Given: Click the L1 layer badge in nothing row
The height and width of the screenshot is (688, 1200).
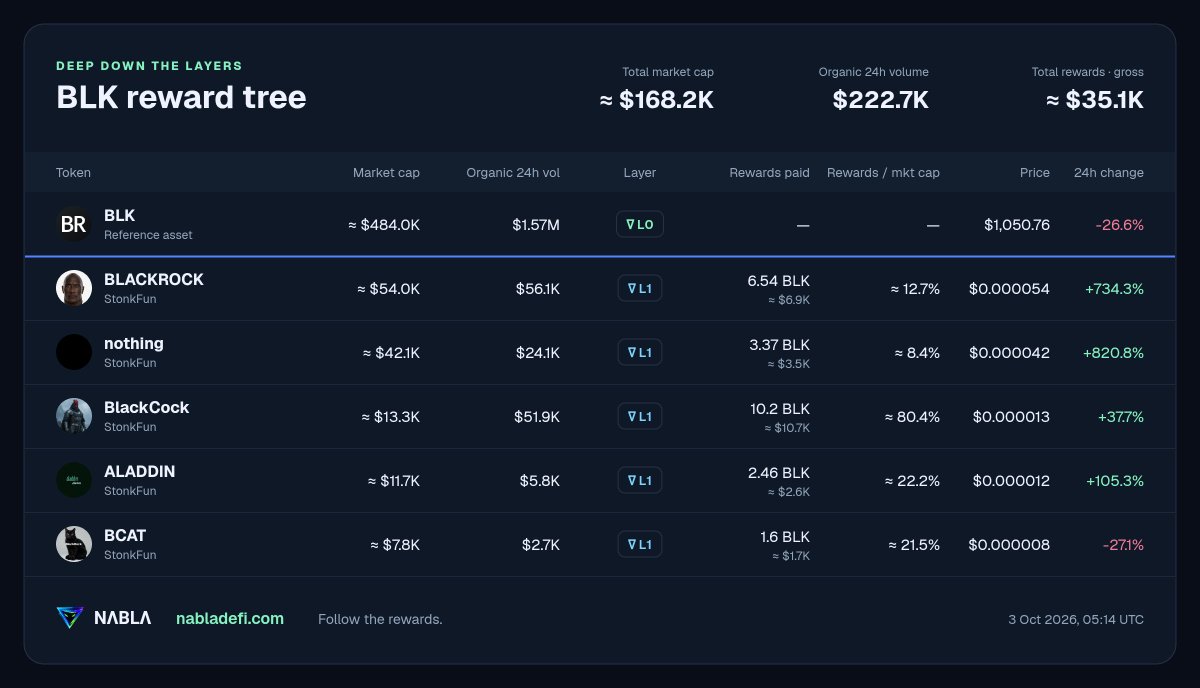Looking at the screenshot, I should [x=640, y=353].
